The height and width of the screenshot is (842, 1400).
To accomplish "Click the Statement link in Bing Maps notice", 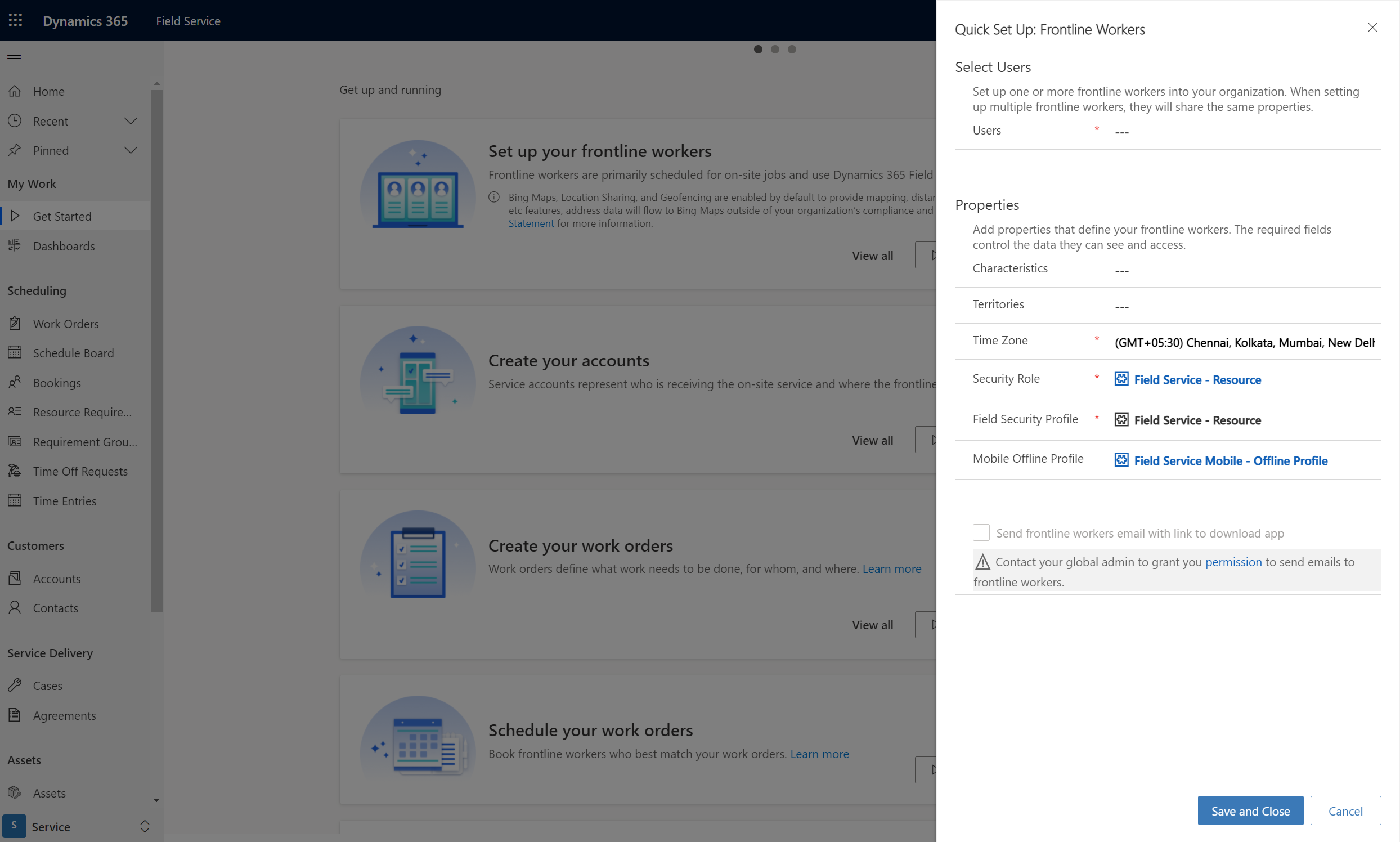I will pyautogui.click(x=531, y=223).
